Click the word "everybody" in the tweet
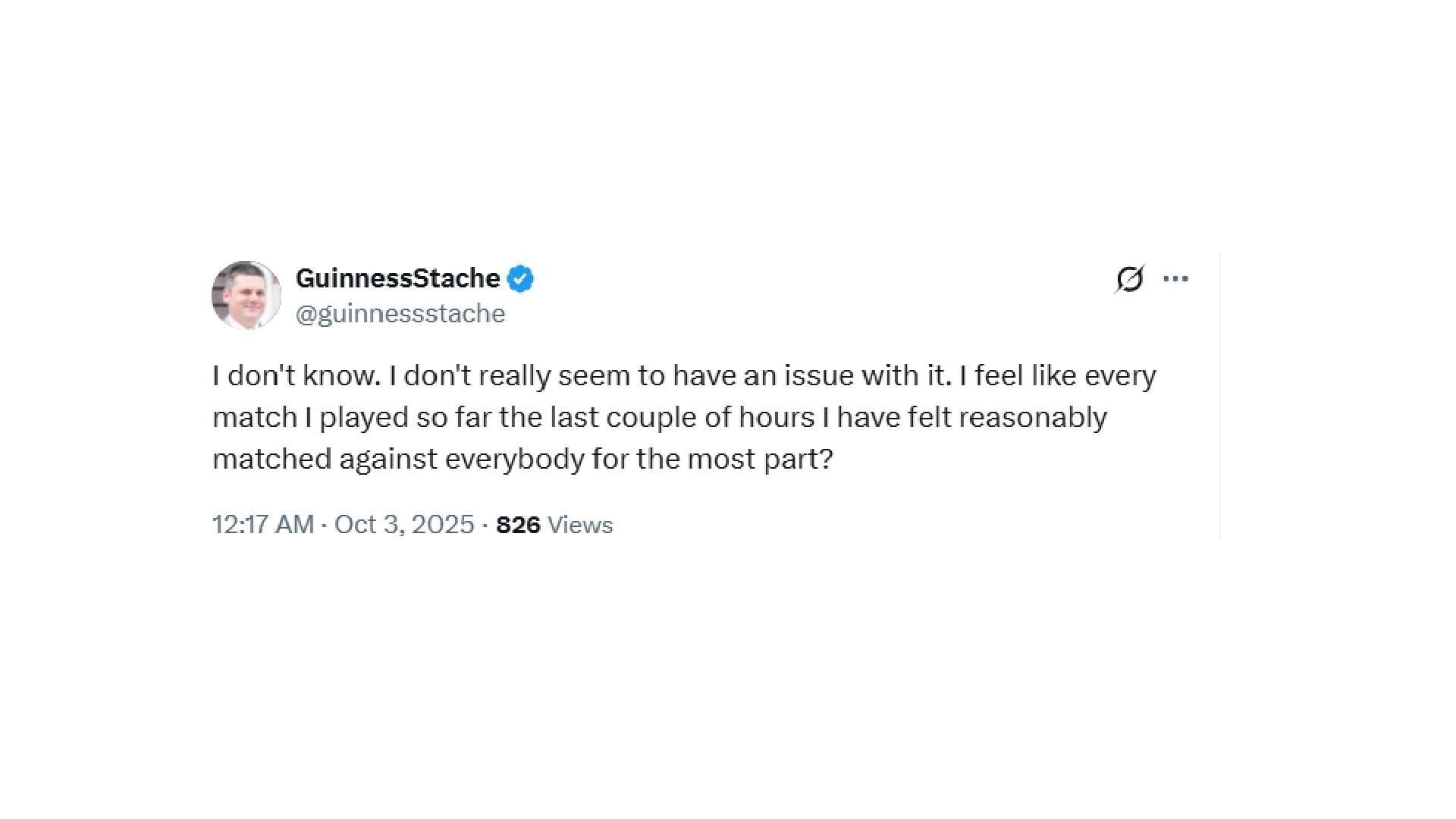 click(514, 460)
